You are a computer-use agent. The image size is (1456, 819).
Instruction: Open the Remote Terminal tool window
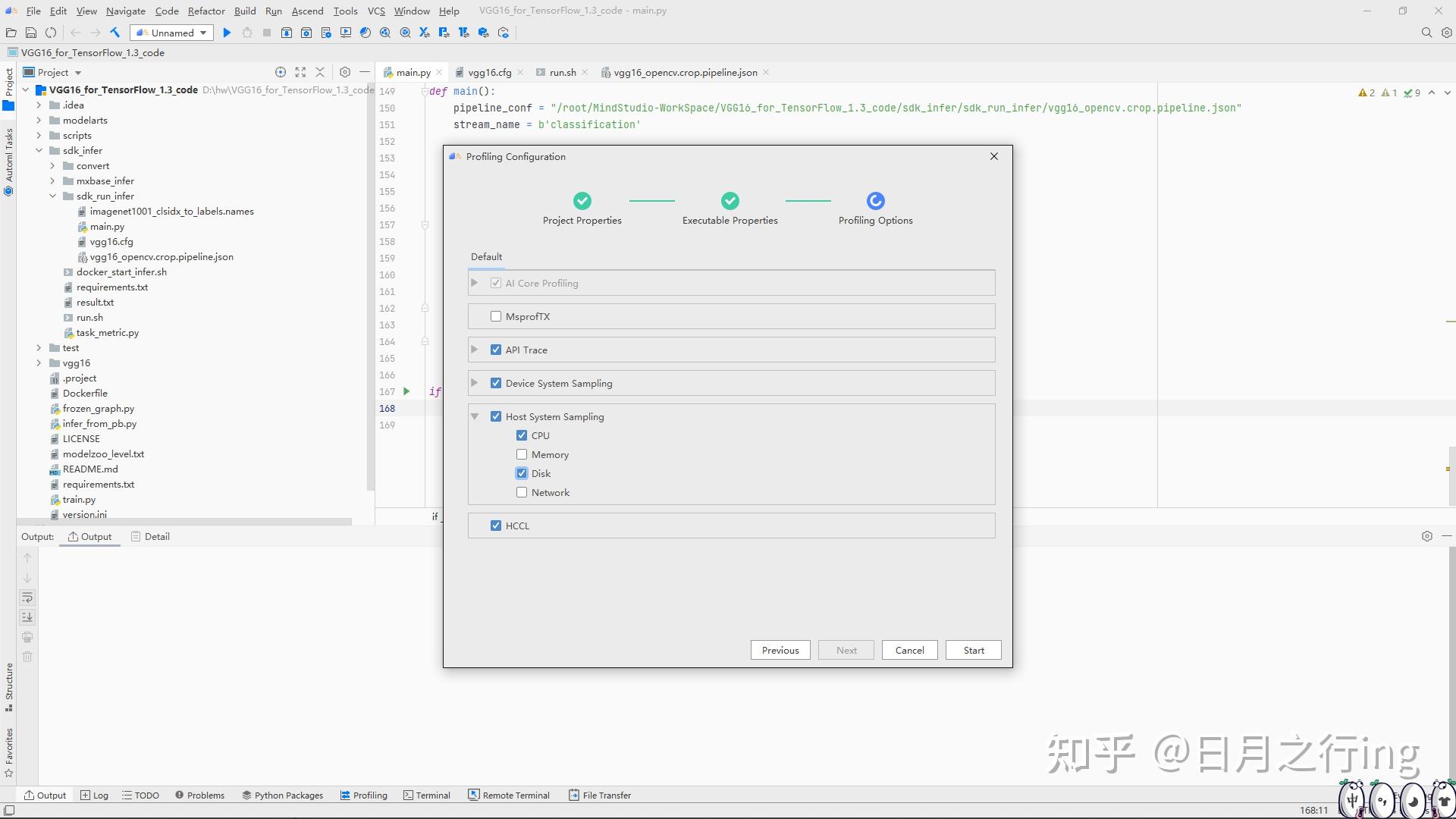[509, 795]
